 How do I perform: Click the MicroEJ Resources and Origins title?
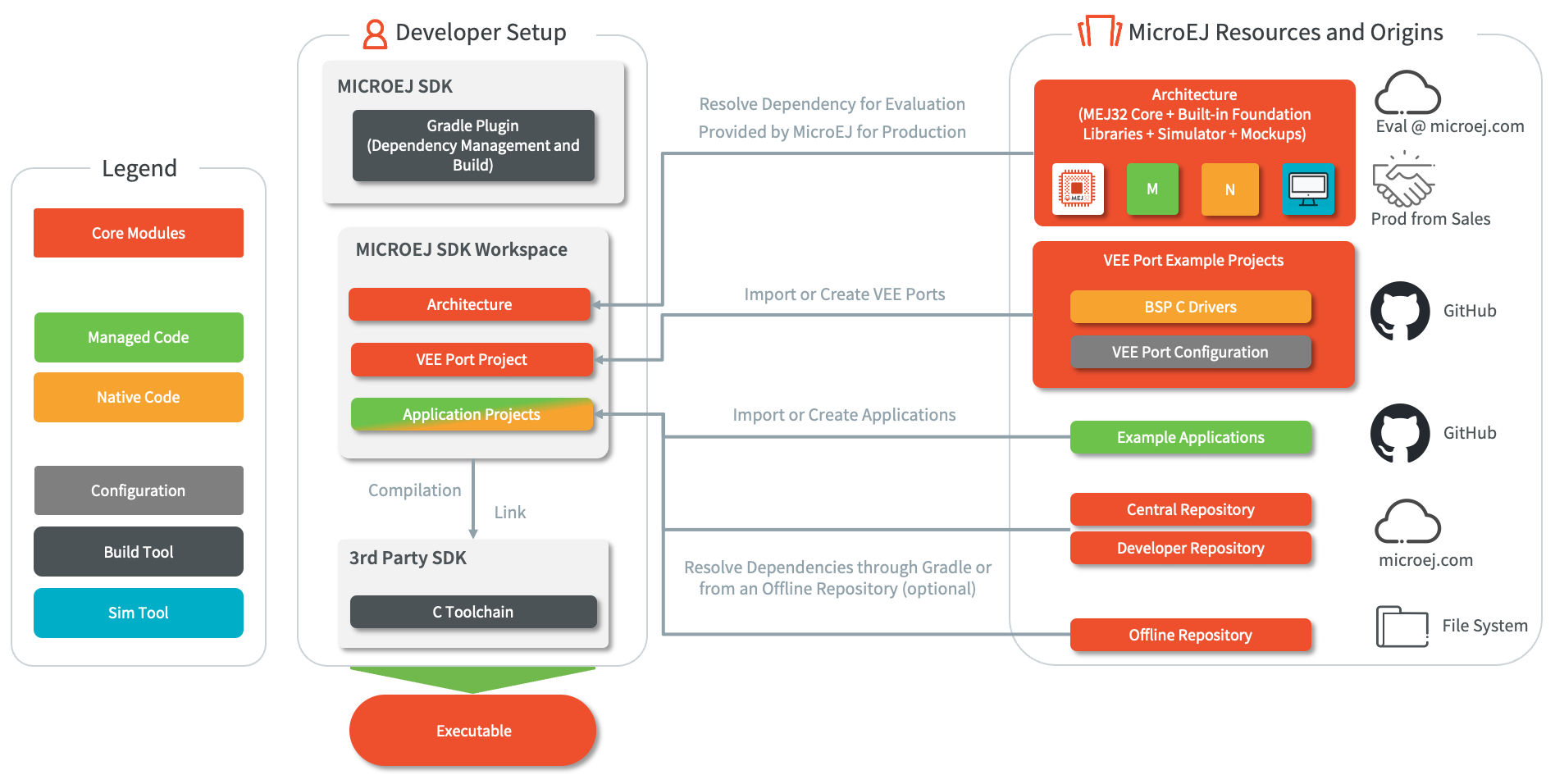1285,33
